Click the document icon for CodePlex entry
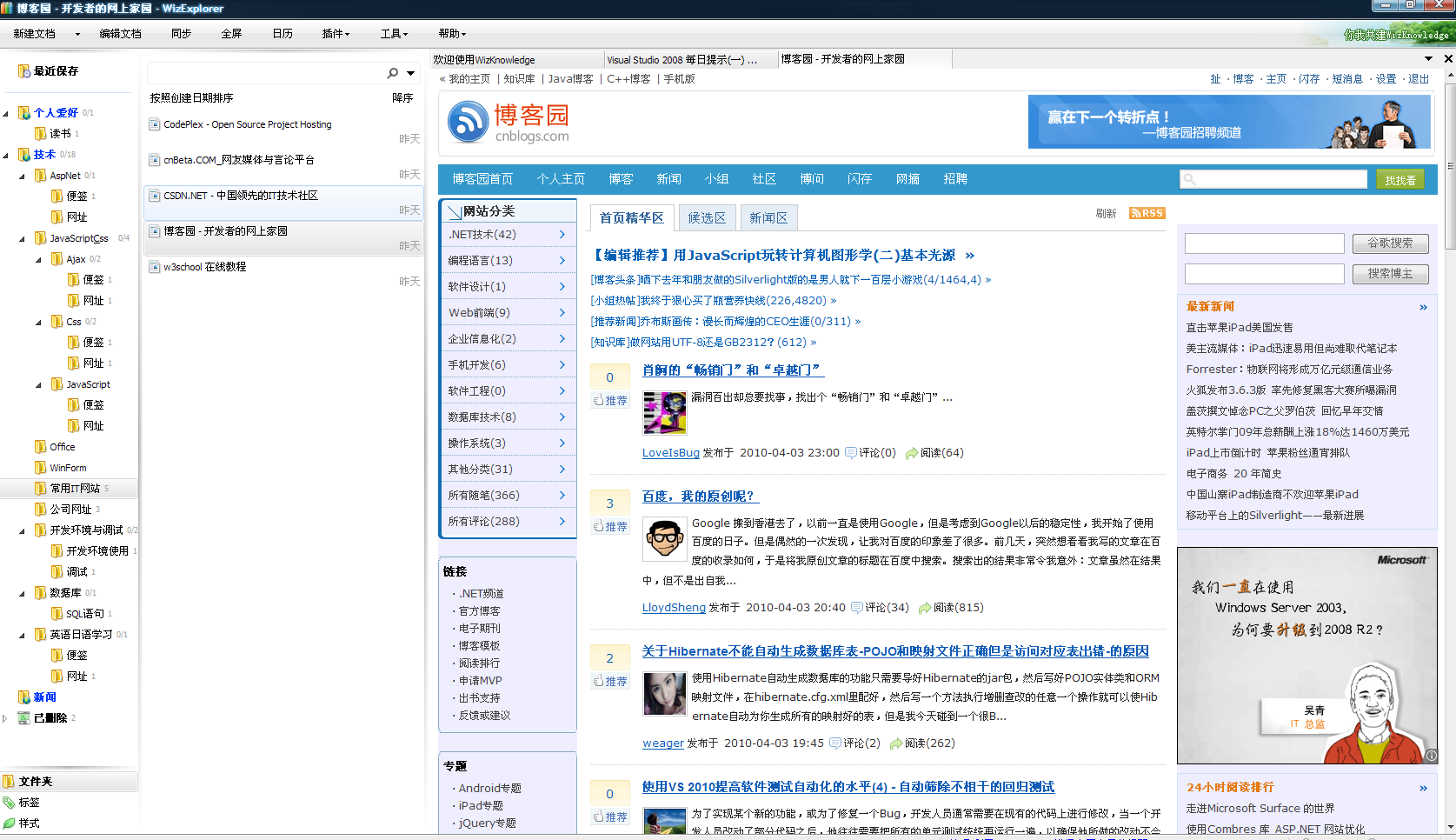Image resolution: width=1456 pixels, height=840 pixels. (155, 124)
